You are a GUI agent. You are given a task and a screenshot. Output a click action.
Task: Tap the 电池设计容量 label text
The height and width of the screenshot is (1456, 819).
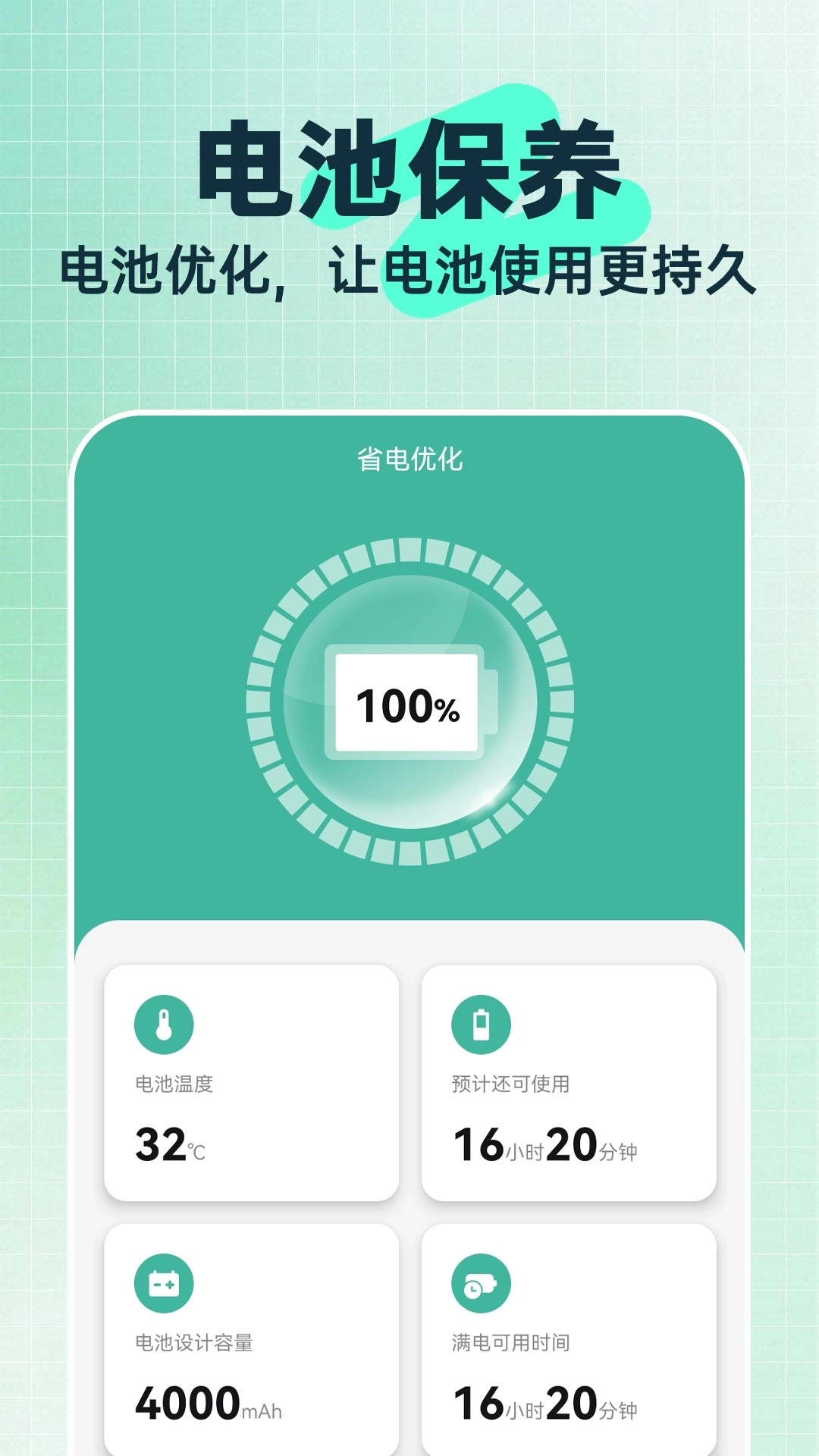point(193,1343)
